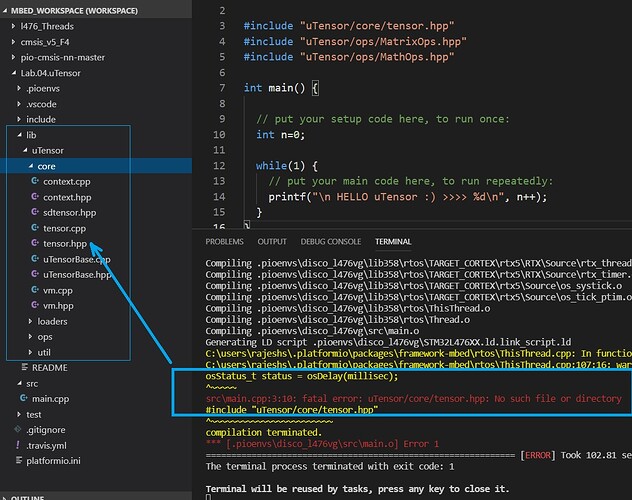Image resolution: width=632 pixels, height=500 pixels.
Task: Open the .travis.yml file
Action: 46,446
